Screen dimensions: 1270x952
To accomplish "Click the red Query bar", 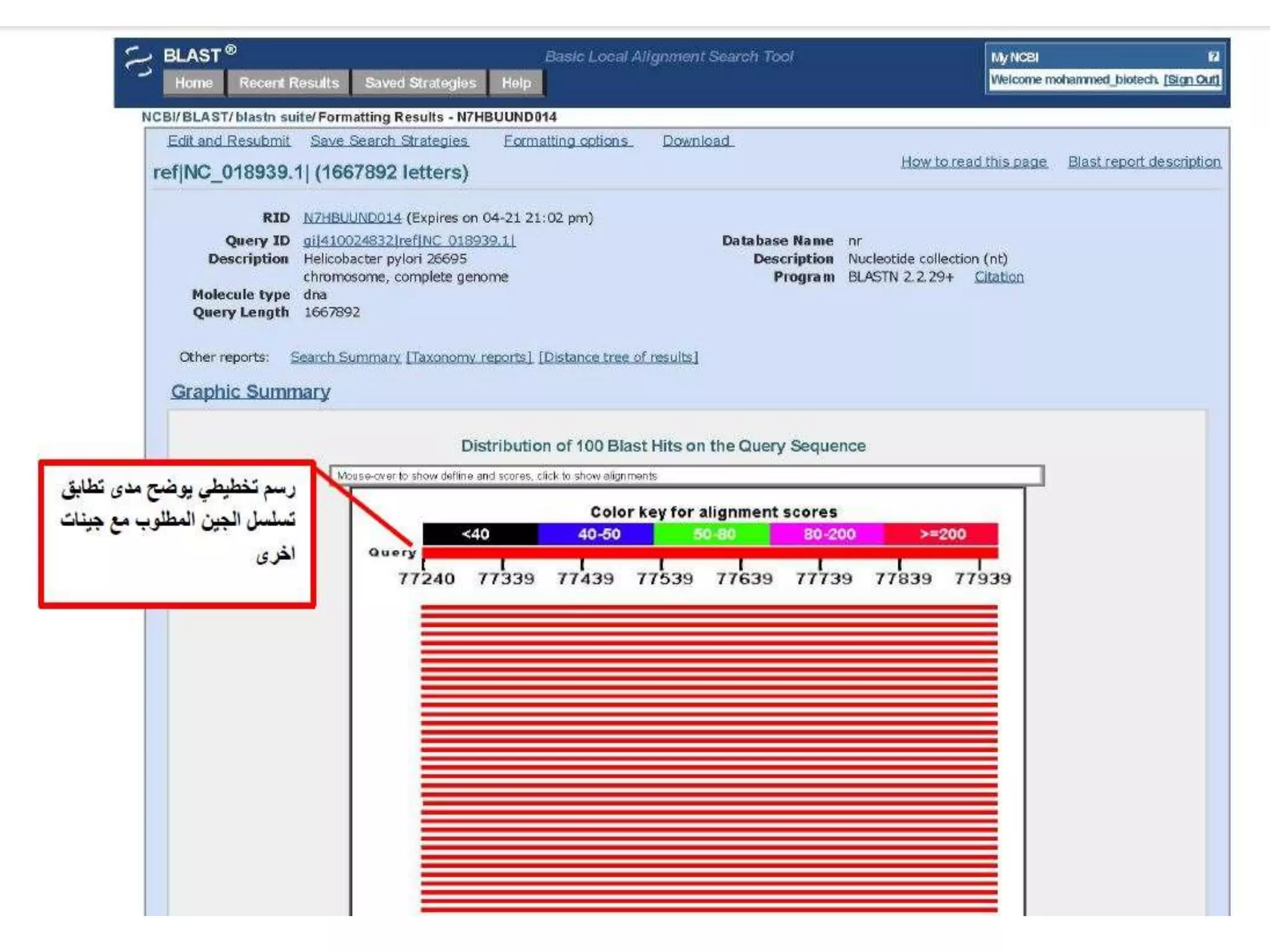I will (710, 553).
